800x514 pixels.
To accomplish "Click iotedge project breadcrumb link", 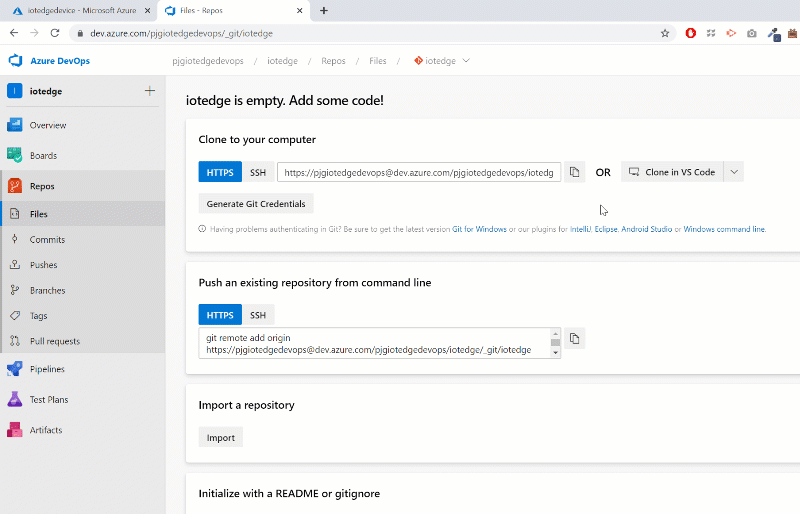I will 282,61.
